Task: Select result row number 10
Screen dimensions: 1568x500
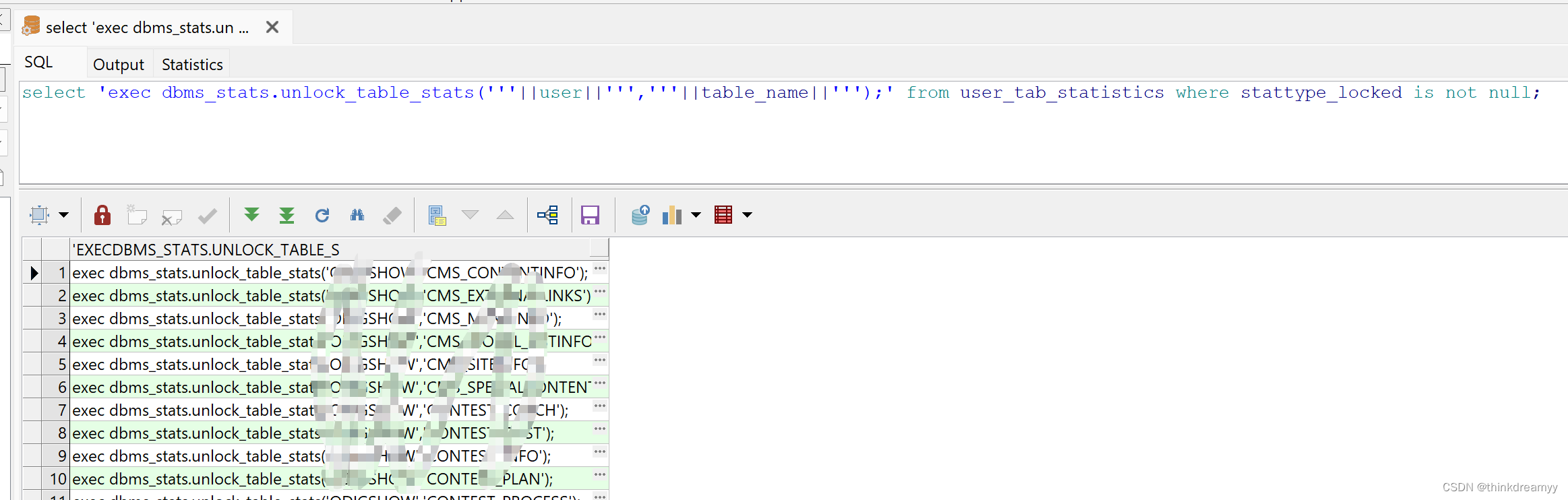Action: pyautogui.click(x=55, y=479)
